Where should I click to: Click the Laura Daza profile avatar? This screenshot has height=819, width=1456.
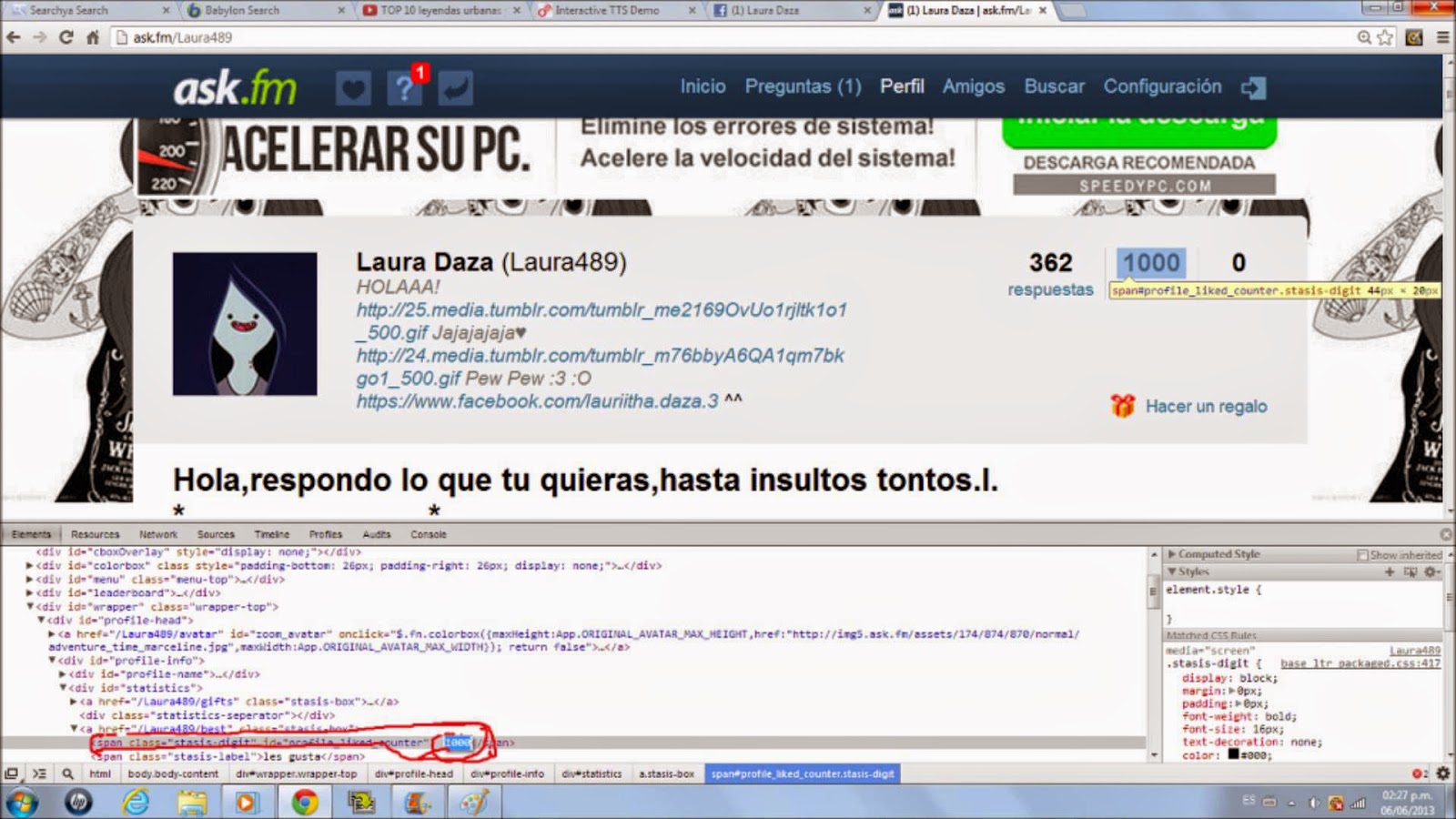tap(245, 324)
